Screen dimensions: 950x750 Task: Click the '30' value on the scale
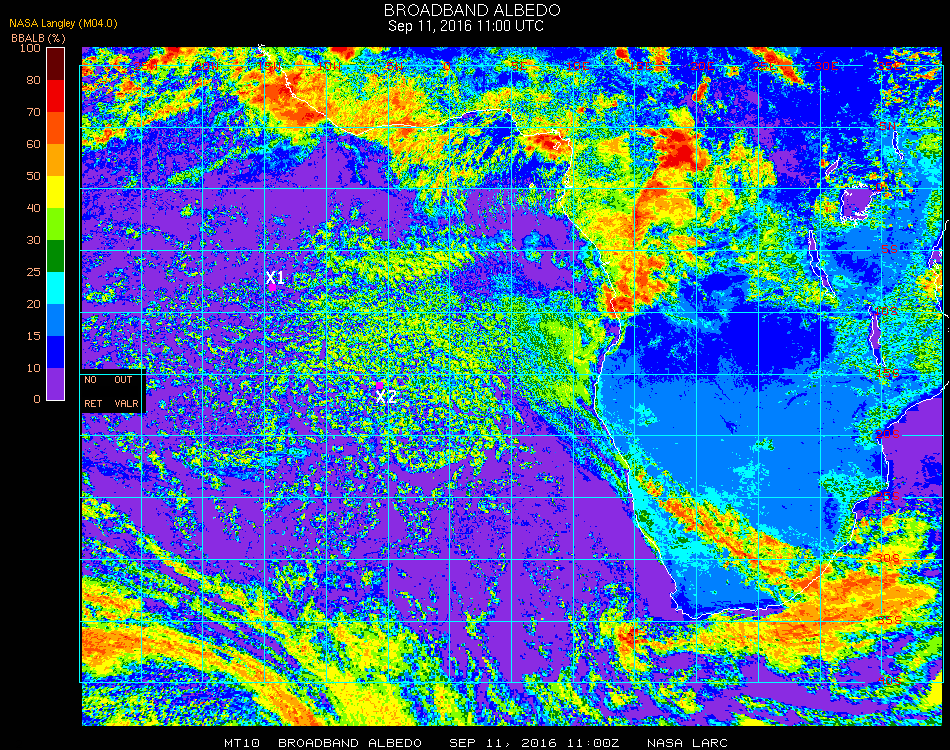pos(33,241)
